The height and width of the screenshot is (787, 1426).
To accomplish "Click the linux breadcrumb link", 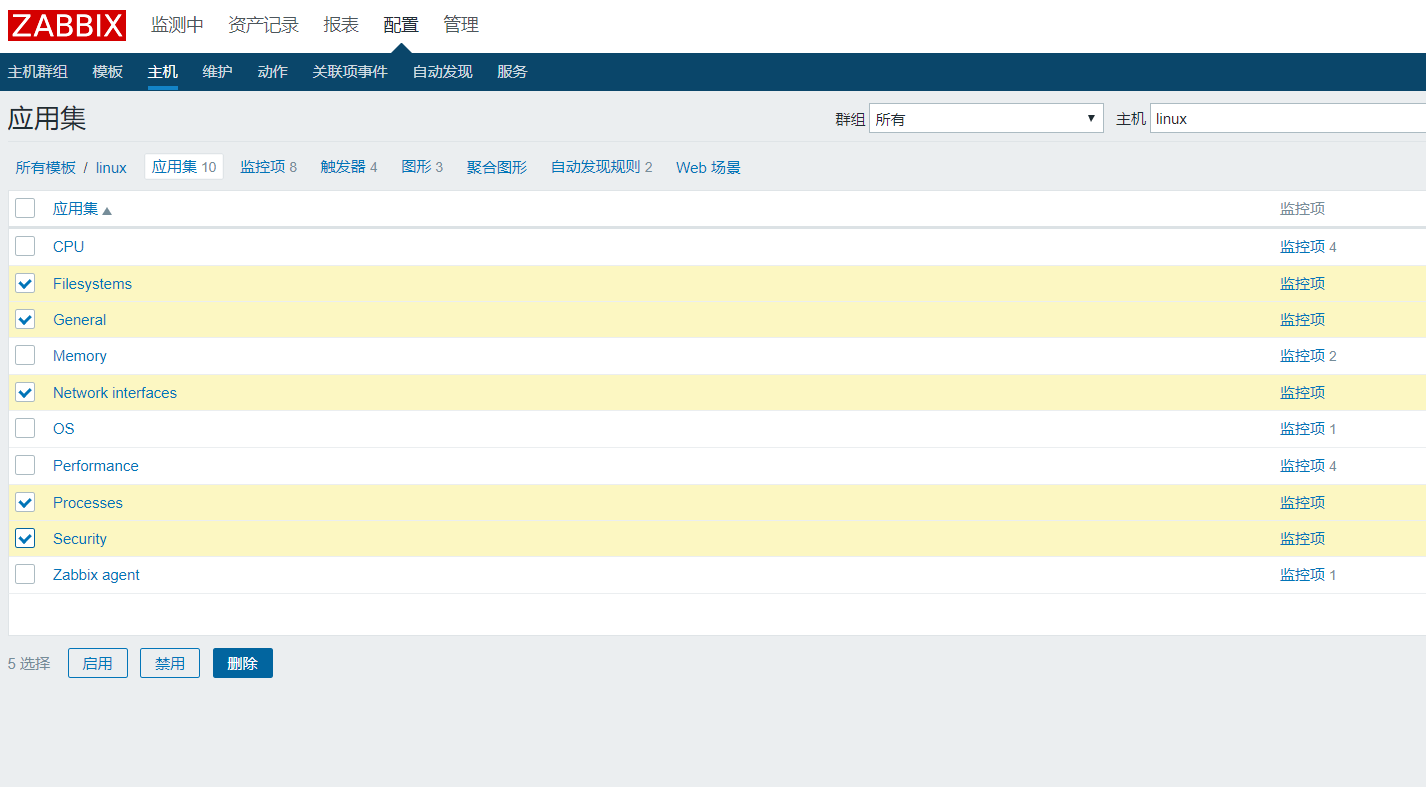I will [111, 167].
